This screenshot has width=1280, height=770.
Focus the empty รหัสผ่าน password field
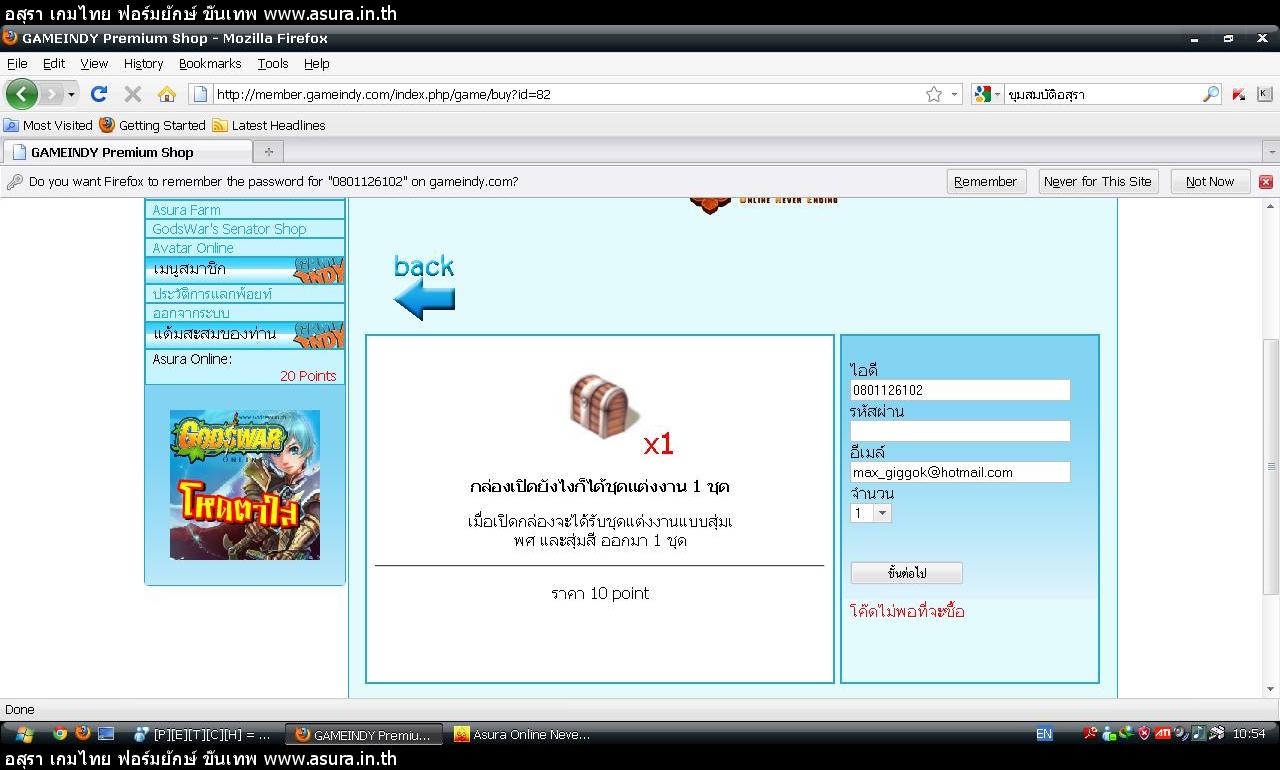click(960, 431)
